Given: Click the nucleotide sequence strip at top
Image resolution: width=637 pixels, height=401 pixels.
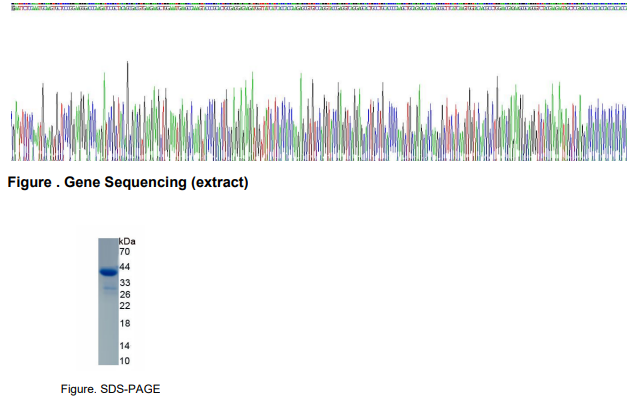Looking at the screenshot, I should coord(318,4).
